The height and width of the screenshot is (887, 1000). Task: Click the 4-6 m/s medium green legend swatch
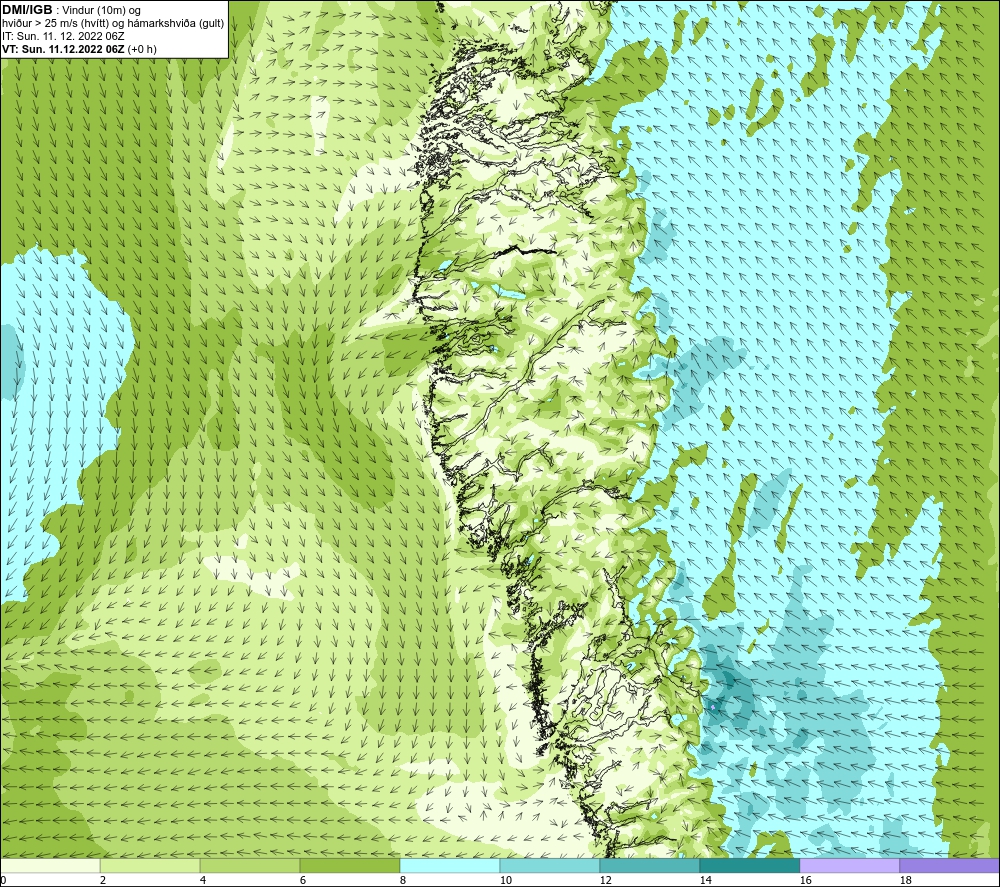[250, 866]
